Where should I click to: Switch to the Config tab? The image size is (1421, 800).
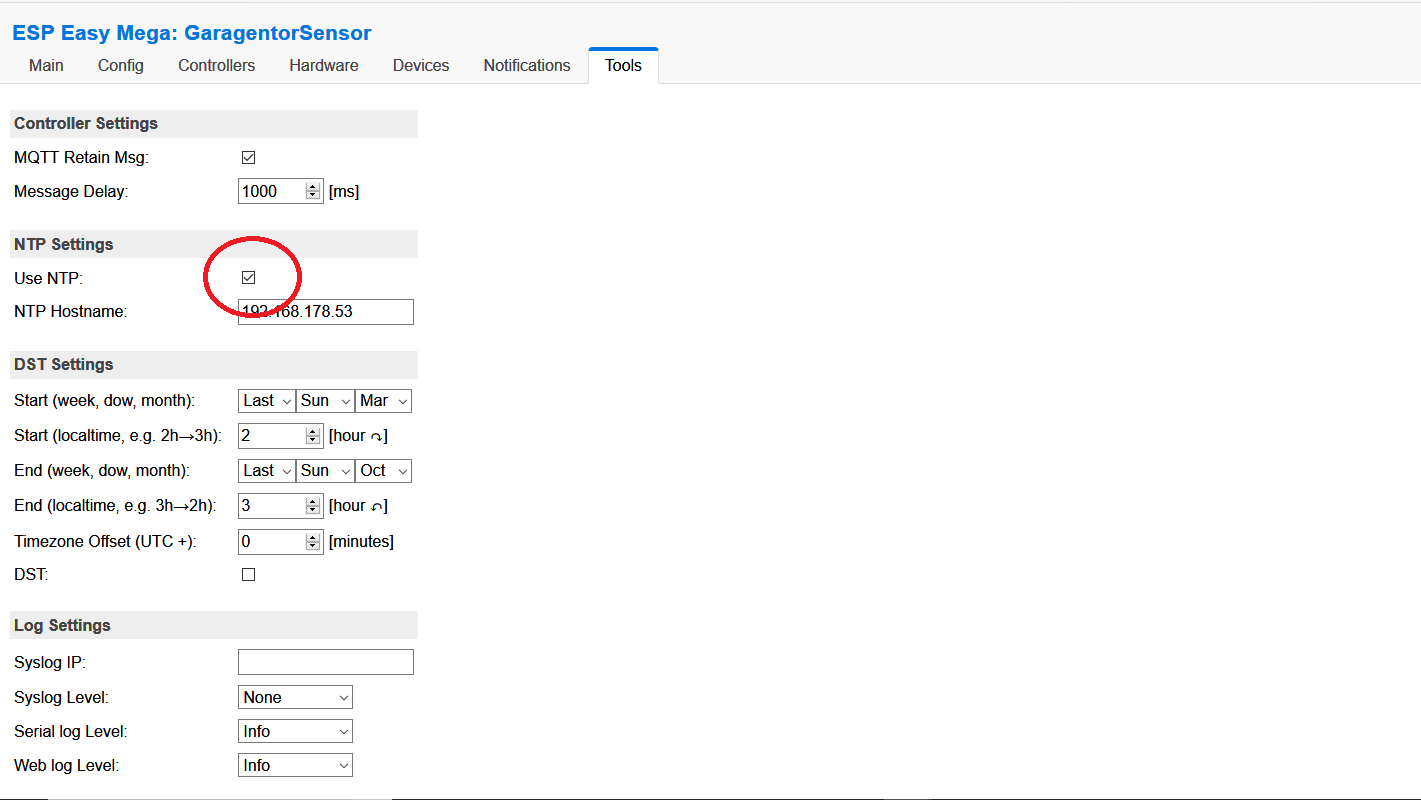tap(120, 65)
